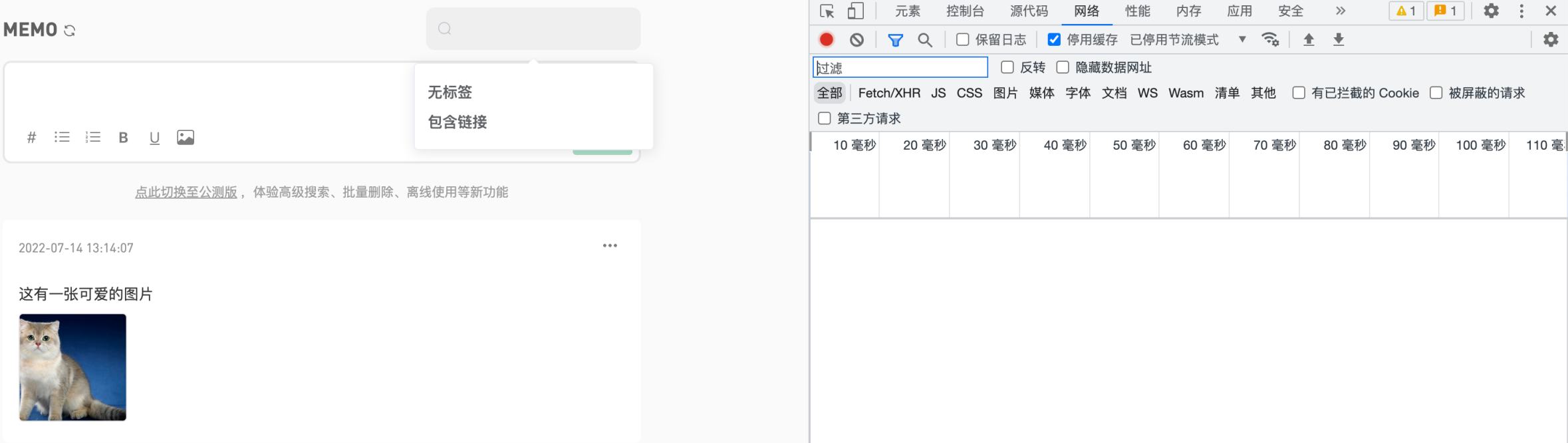Filter requests by 清单 type
The height and width of the screenshot is (443, 1568).
tap(1227, 93)
